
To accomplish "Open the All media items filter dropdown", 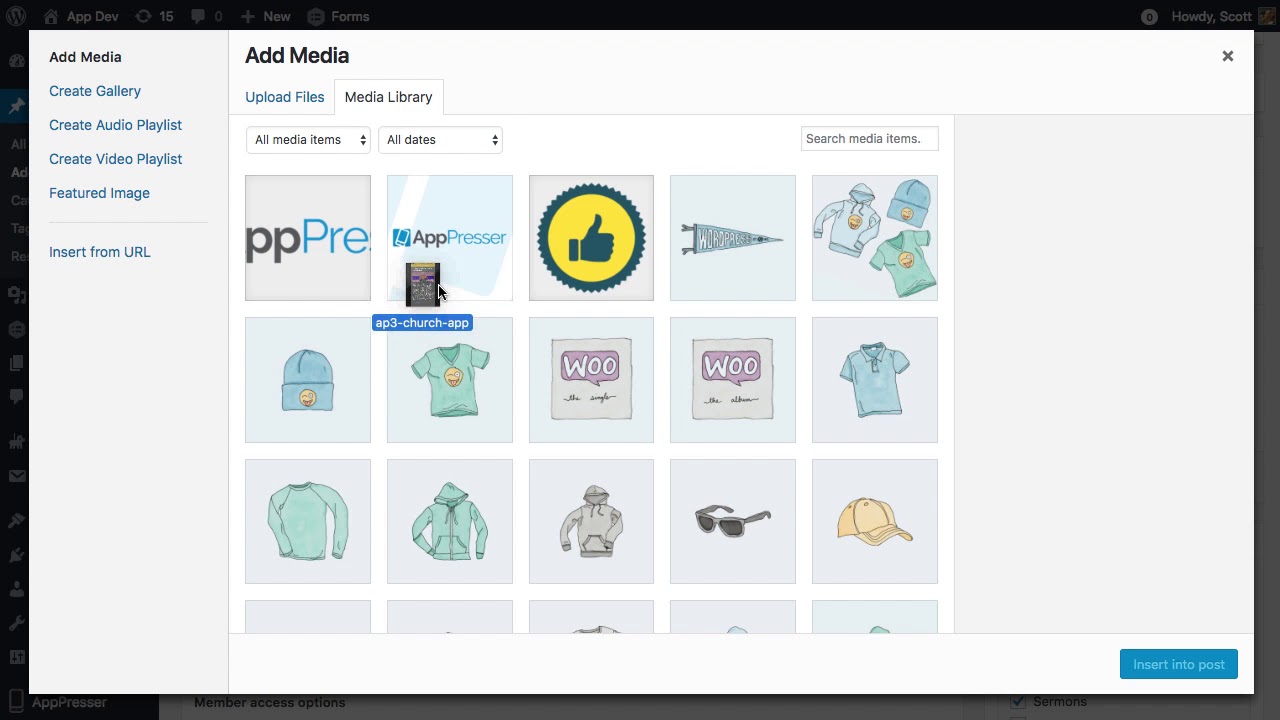I will (308, 140).
